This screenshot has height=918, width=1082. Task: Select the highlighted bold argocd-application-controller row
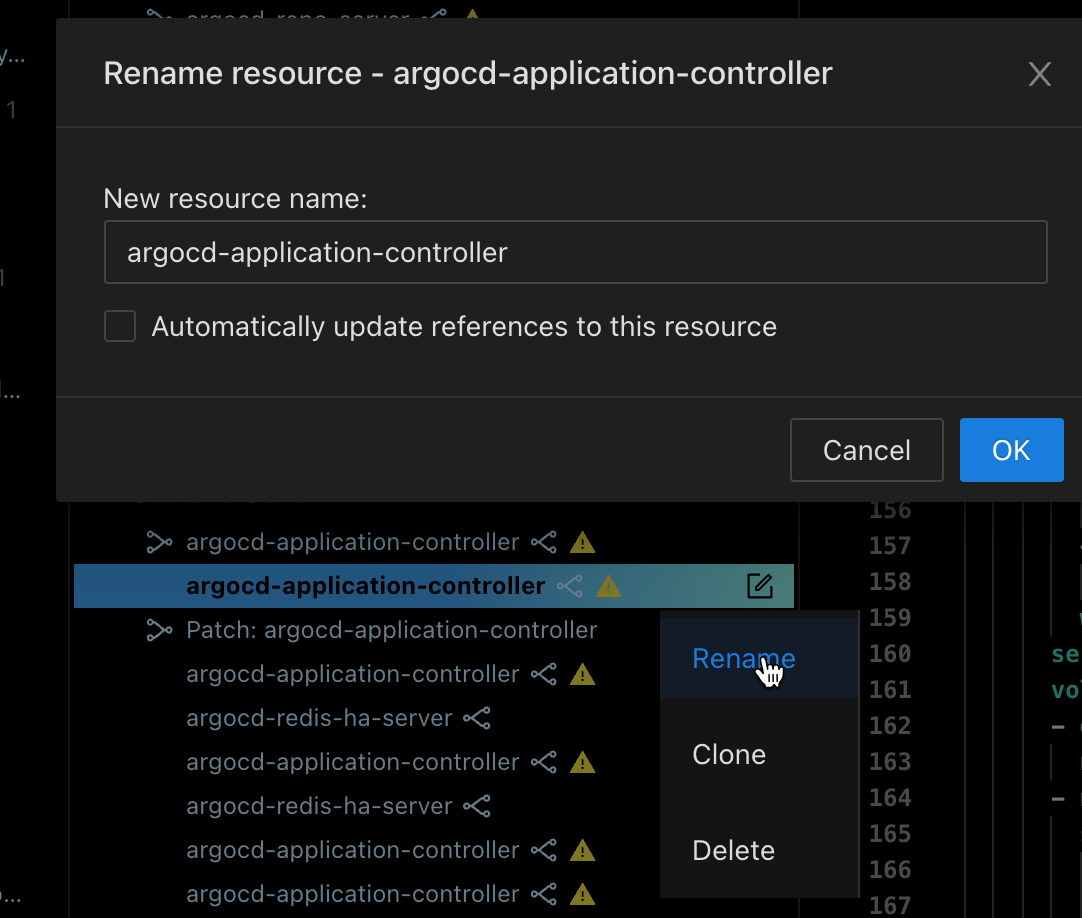[x=433, y=586]
